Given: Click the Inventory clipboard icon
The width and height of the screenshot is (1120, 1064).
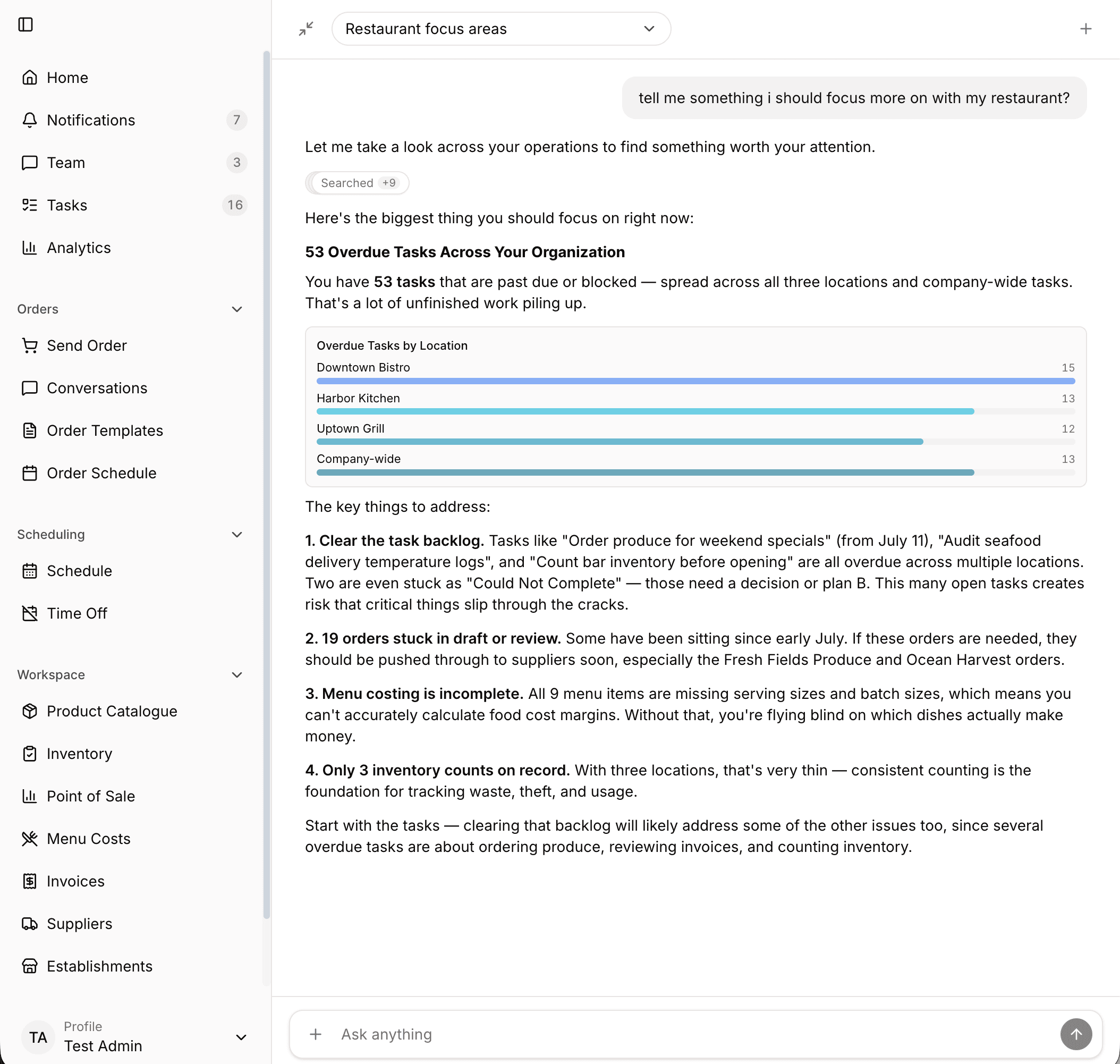Looking at the screenshot, I should (30, 753).
